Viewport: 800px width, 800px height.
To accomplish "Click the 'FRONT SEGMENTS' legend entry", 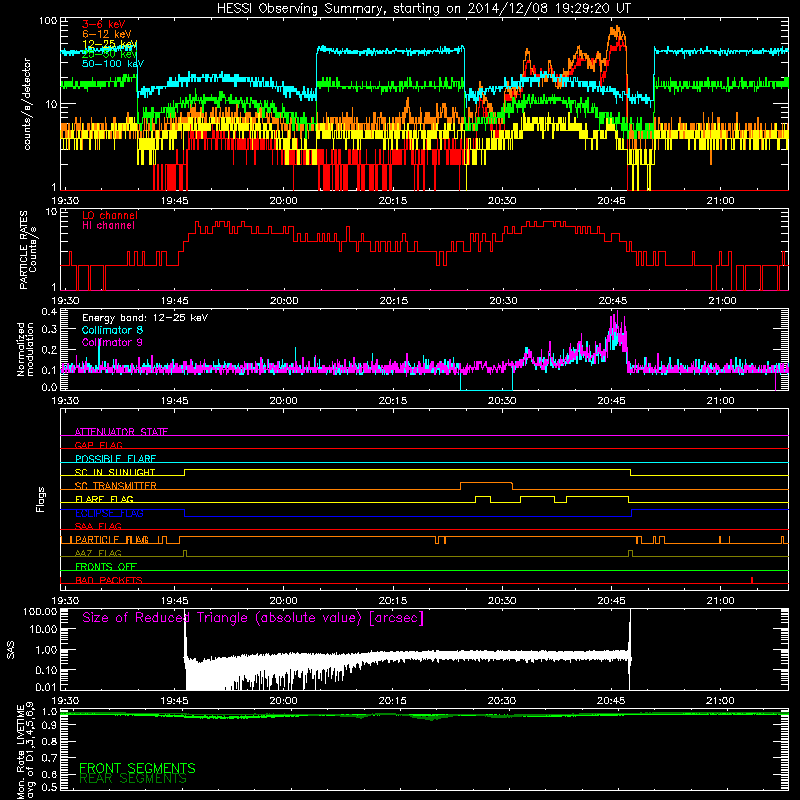I will pyautogui.click(x=137, y=768).
